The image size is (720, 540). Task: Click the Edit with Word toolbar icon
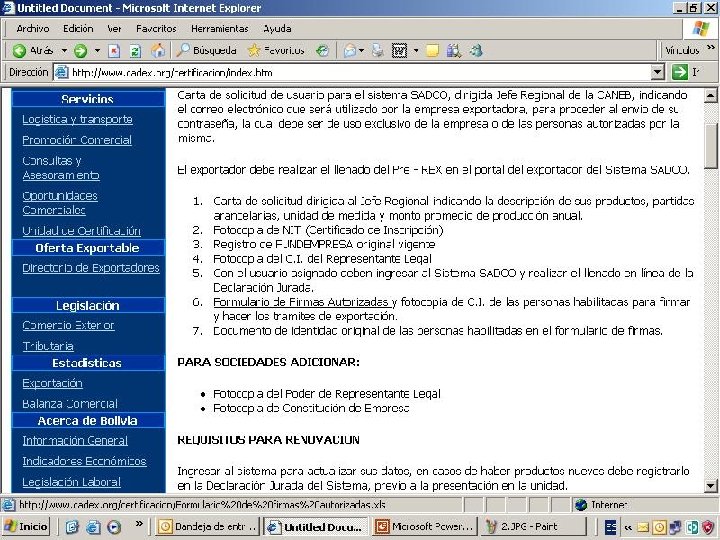point(399,51)
